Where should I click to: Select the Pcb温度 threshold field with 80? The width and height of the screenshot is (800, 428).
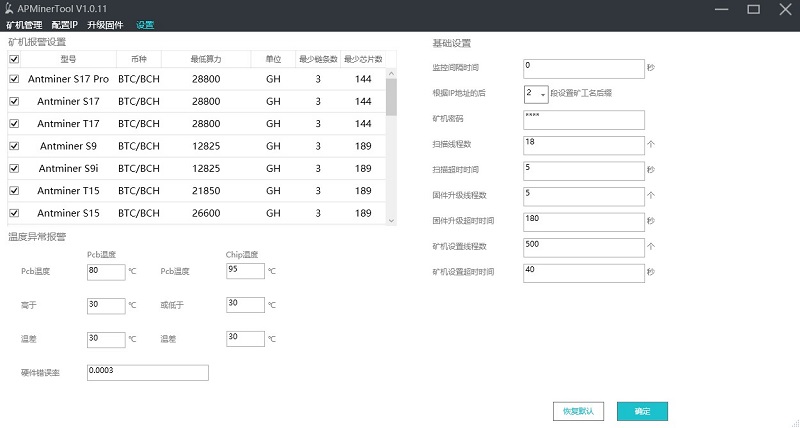pyautogui.click(x=105, y=271)
